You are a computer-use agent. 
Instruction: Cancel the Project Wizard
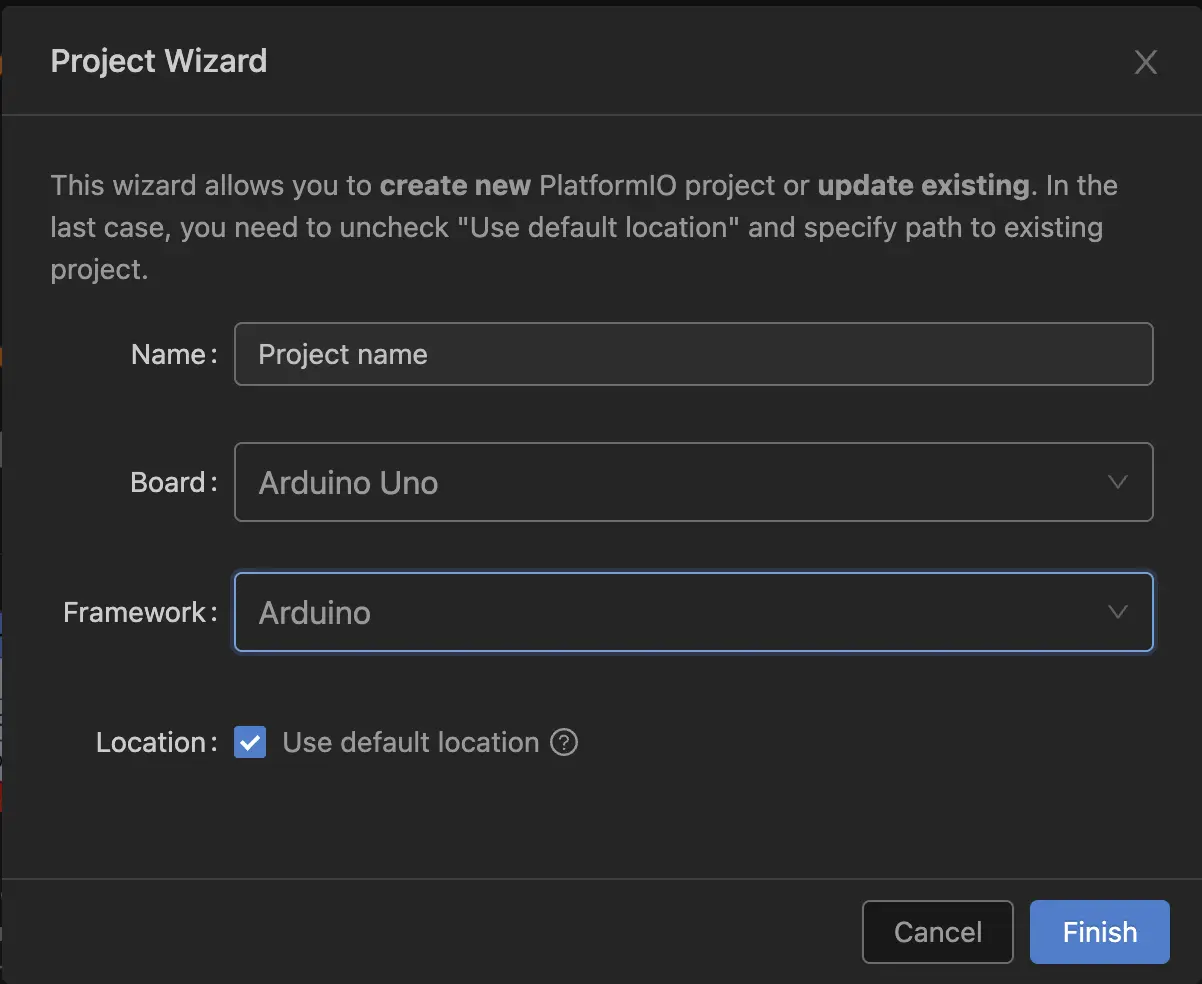pyautogui.click(x=937, y=931)
